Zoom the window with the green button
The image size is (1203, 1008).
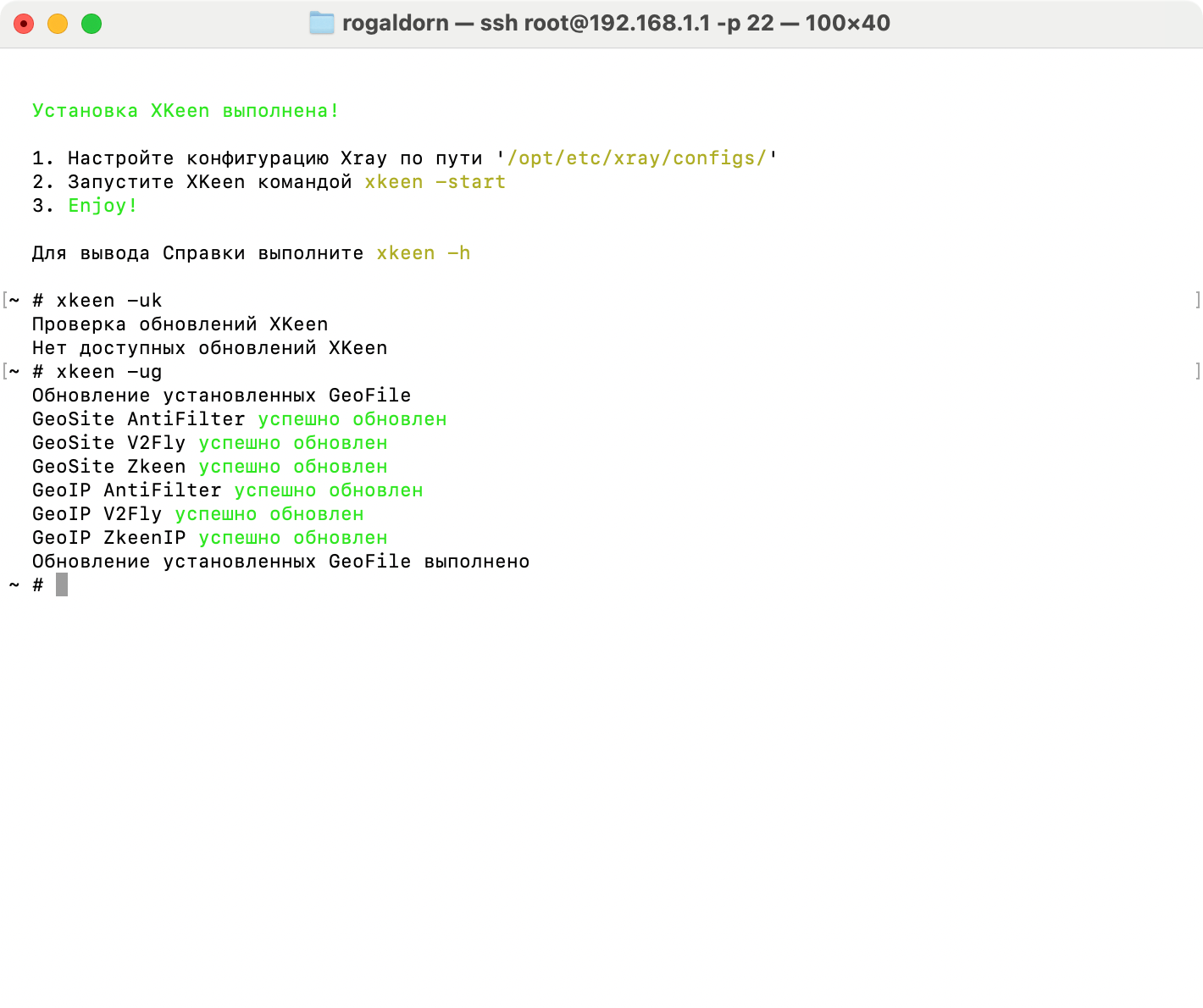(91, 24)
